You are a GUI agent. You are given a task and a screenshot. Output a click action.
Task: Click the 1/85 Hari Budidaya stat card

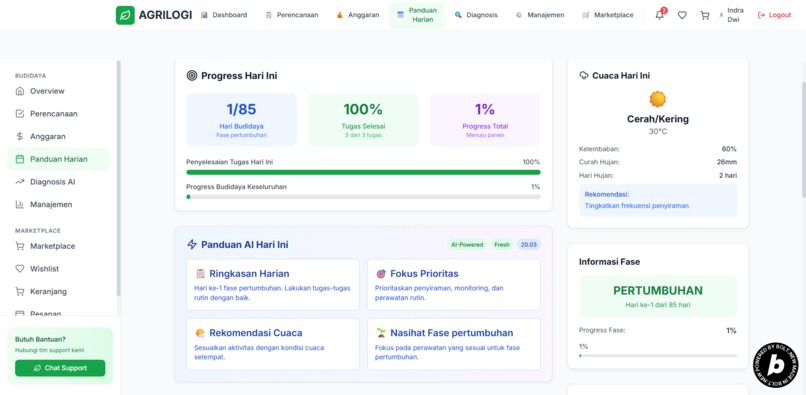click(242, 119)
